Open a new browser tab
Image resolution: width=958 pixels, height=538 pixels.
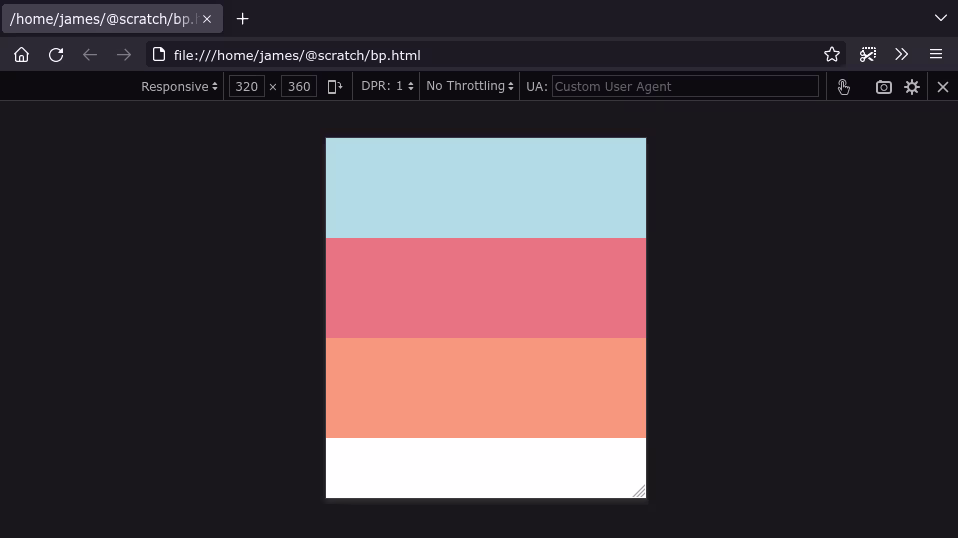click(243, 19)
